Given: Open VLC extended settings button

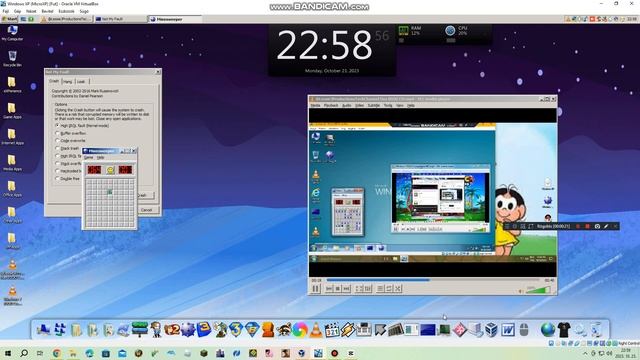Looking at the screenshot, I should click(x=368, y=289).
